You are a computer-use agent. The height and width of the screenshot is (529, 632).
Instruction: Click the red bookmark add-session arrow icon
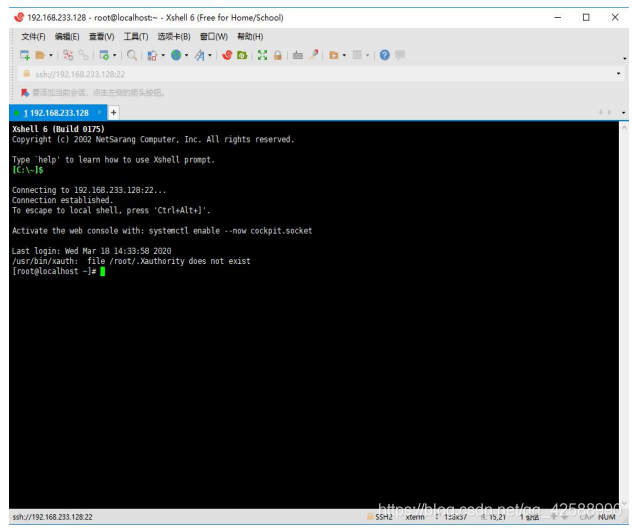[x=25, y=93]
